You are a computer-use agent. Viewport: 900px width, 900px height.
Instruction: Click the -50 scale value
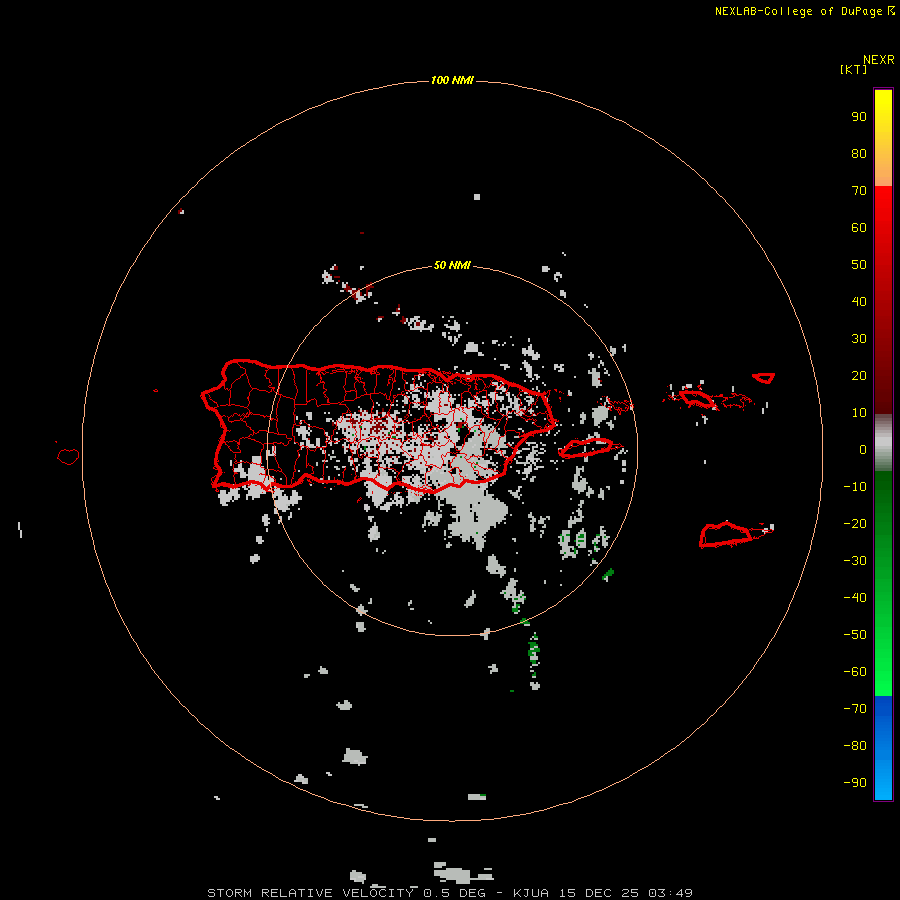855,635
